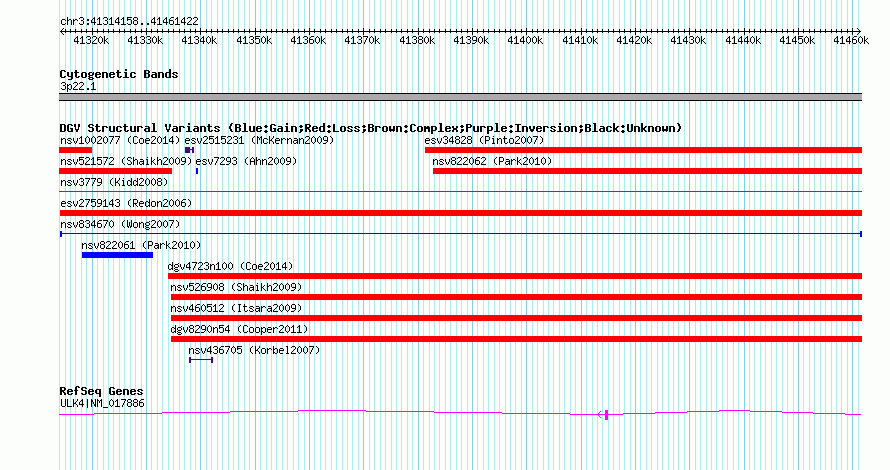Open variant label esv2515231 (McKernan2009)
890x470 pixels.
click(x=259, y=140)
